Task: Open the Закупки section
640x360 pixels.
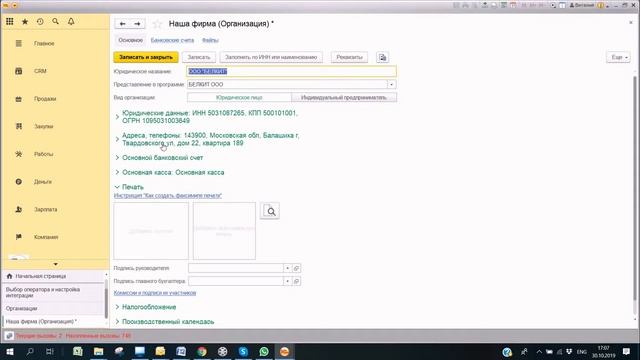Action: click(x=43, y=127)
